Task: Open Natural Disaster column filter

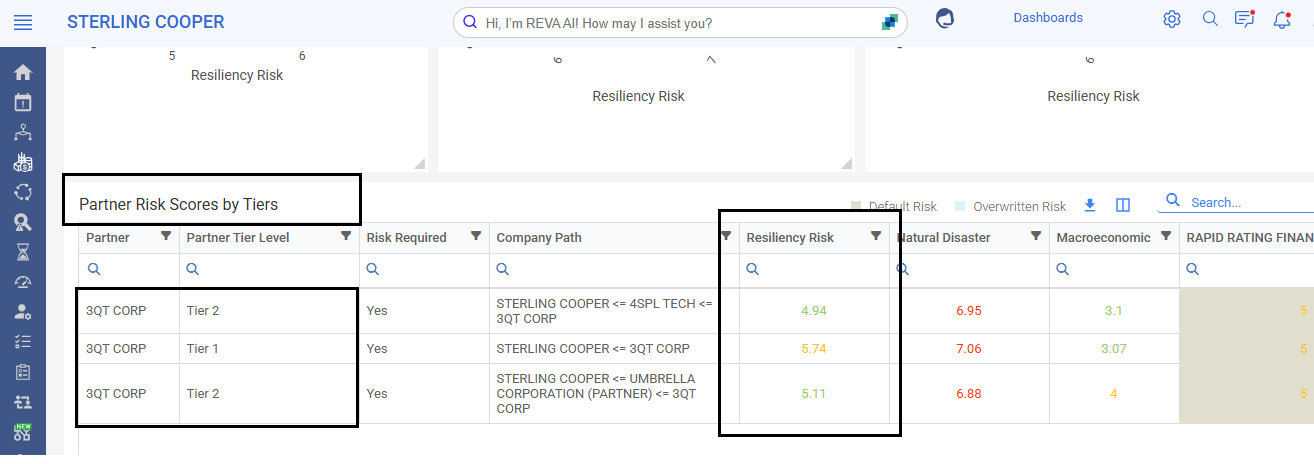Action: click(x=1036, y=237)
